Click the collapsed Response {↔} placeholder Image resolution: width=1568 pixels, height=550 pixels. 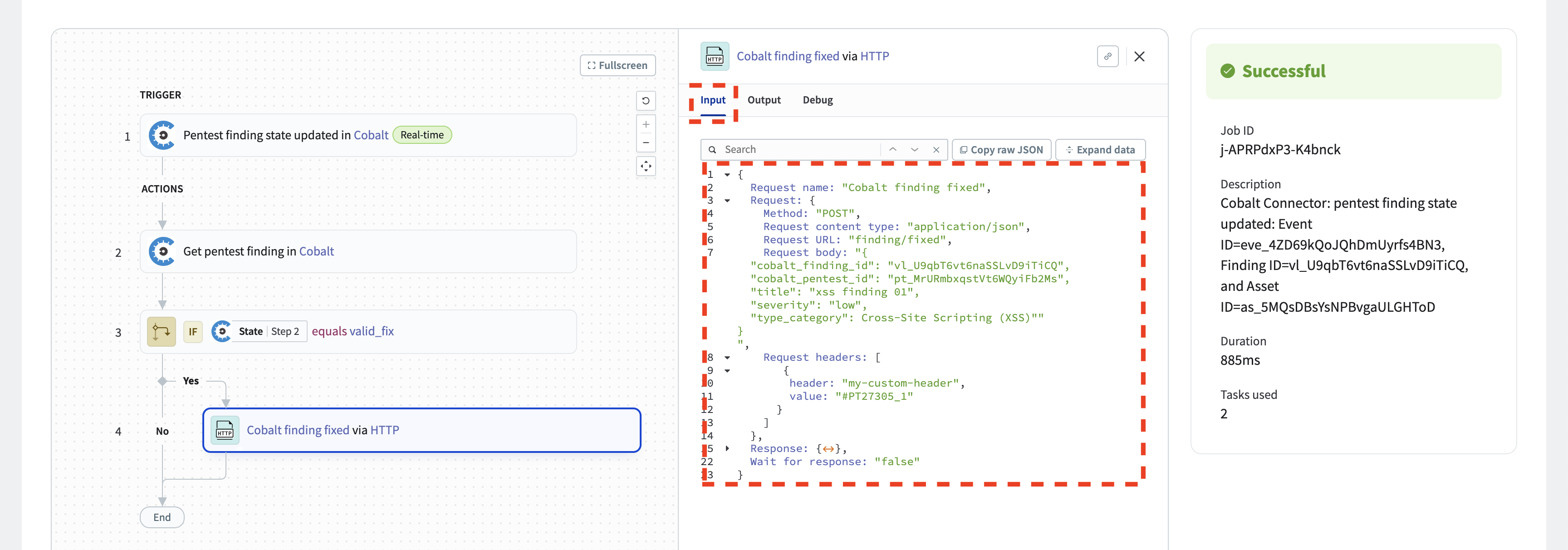pos(828,449)
